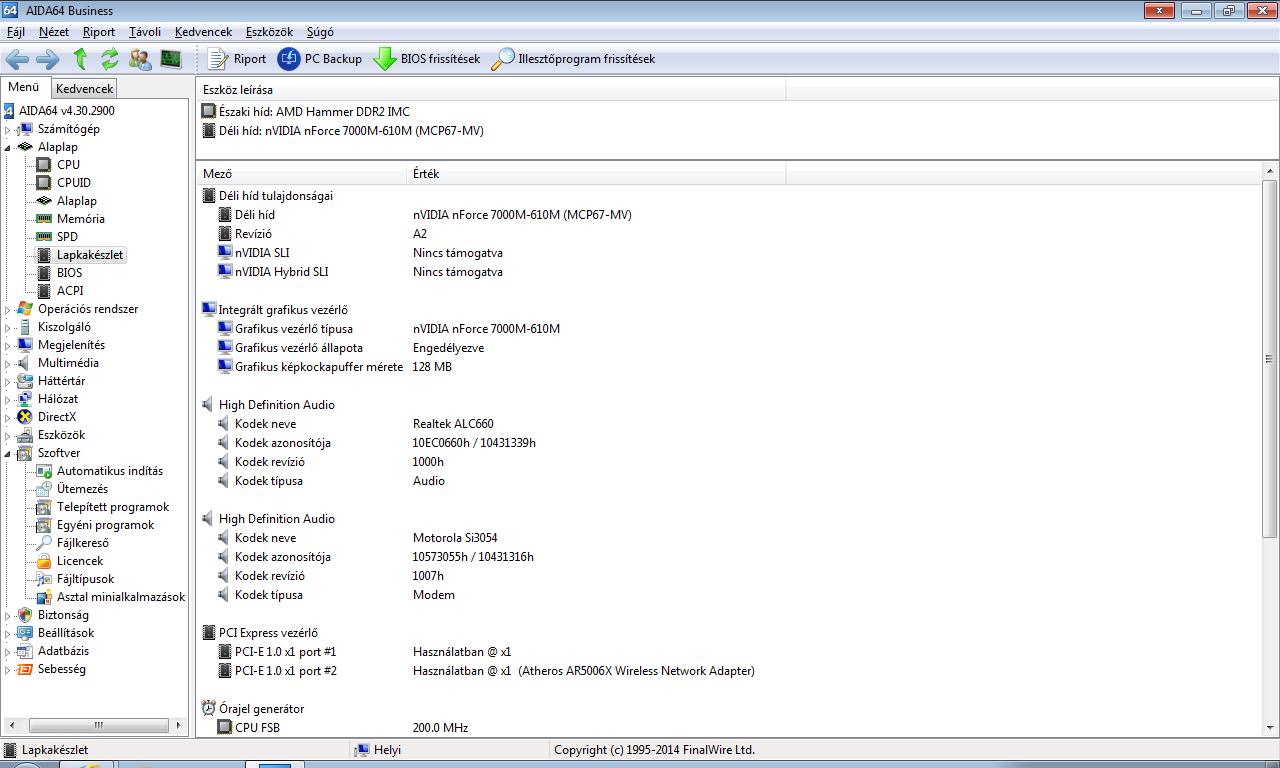1280x768 pixels.
Task: Click the Adatbázis icon in tree
Action: (x=25, y=651)
